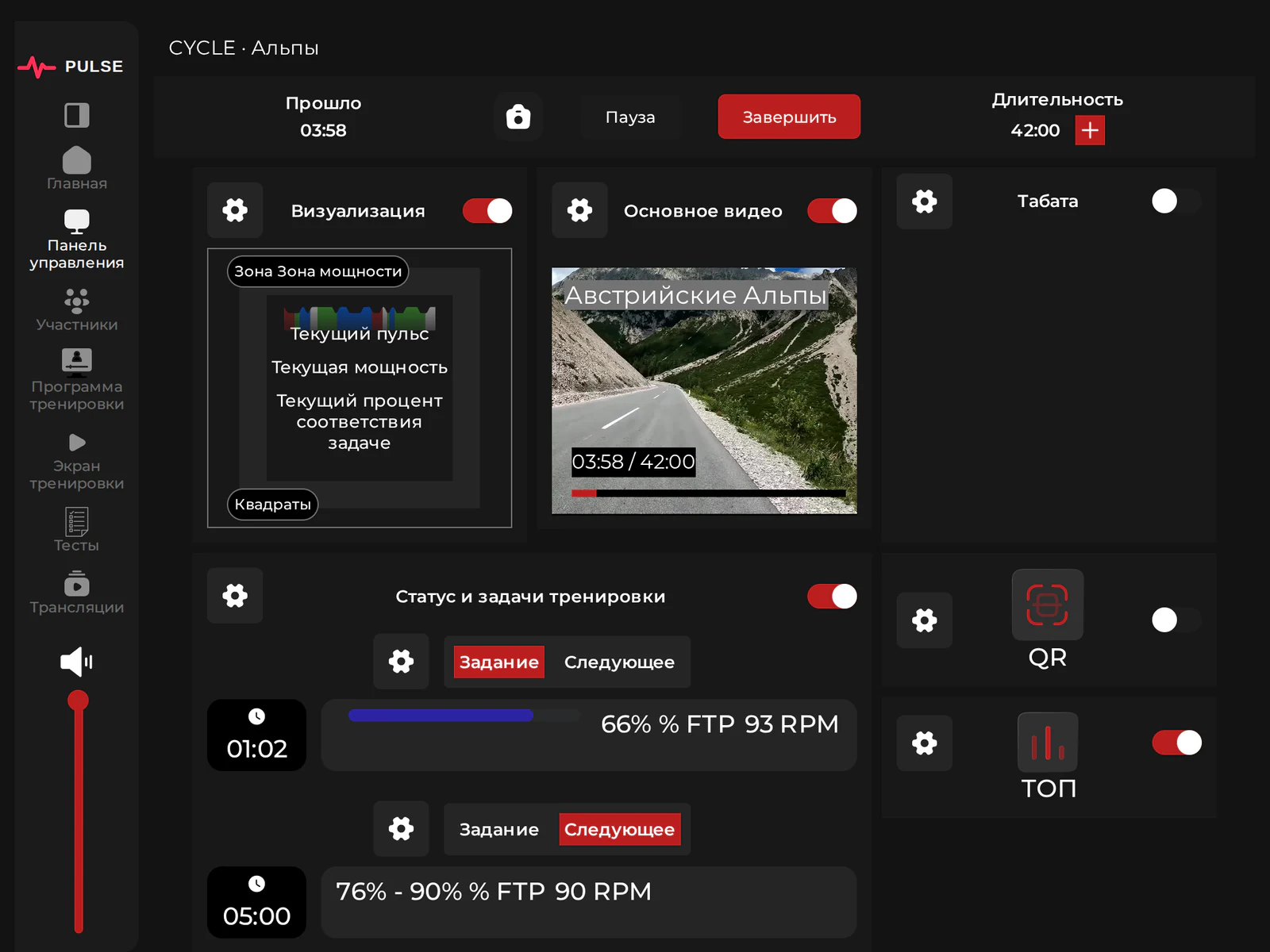Screen dimensions: 1270x952
Task: Disable the Основное видео toggle
Action: tap(832, 211)
